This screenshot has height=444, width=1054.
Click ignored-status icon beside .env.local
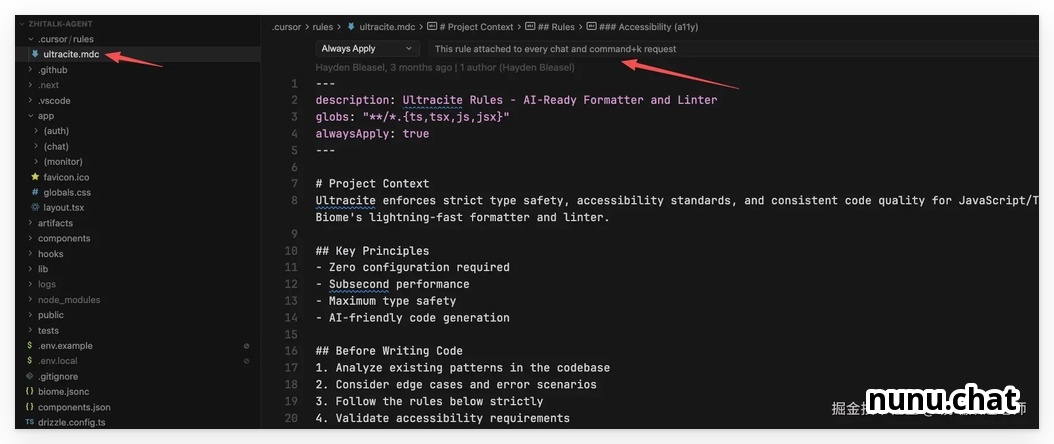click(246, 361)
